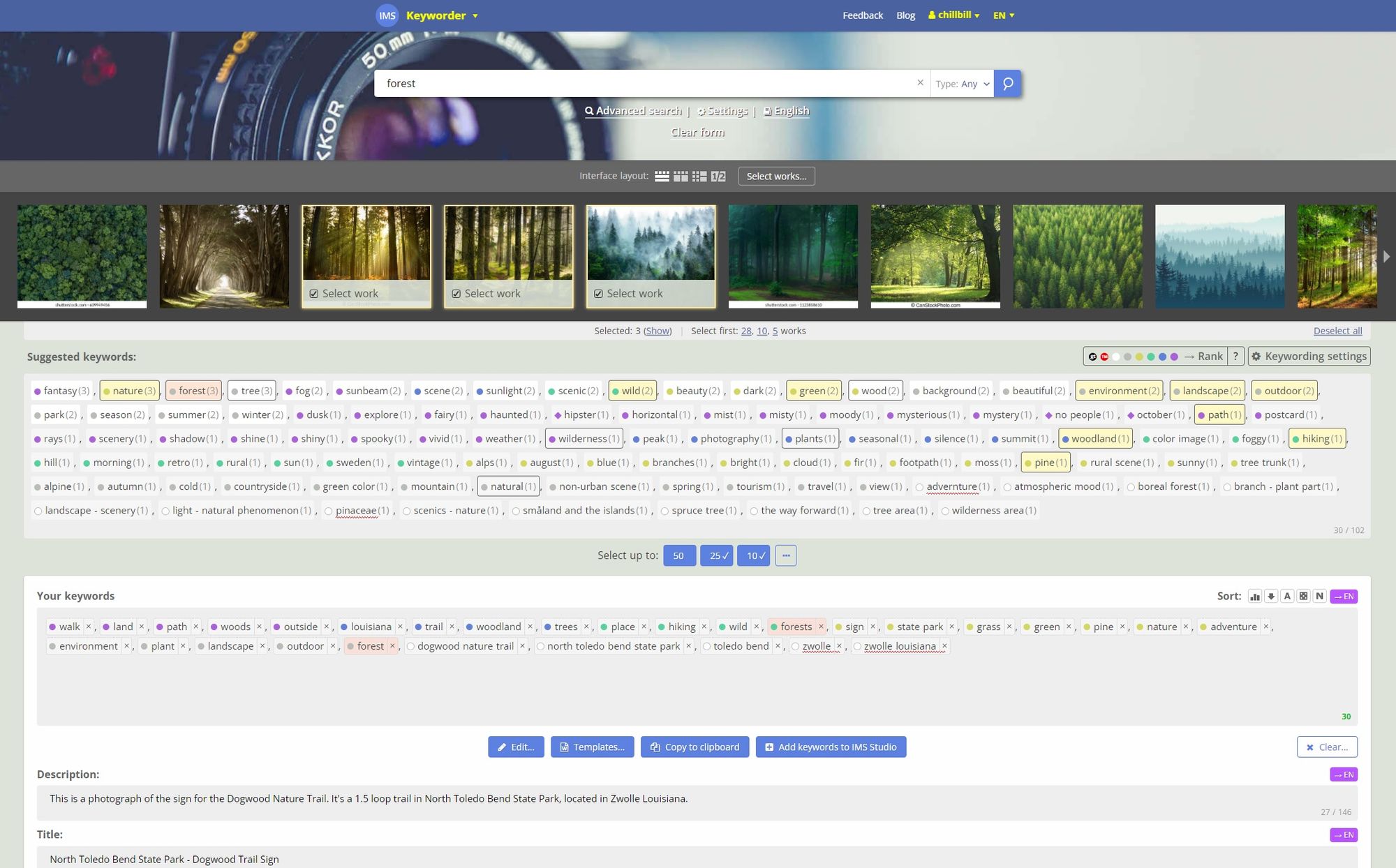The width and height of the screenshot is (1396, 868).
Task: Toggle the selected 'nature(3)' suggested keyword
Action: (x=129, y=391)
